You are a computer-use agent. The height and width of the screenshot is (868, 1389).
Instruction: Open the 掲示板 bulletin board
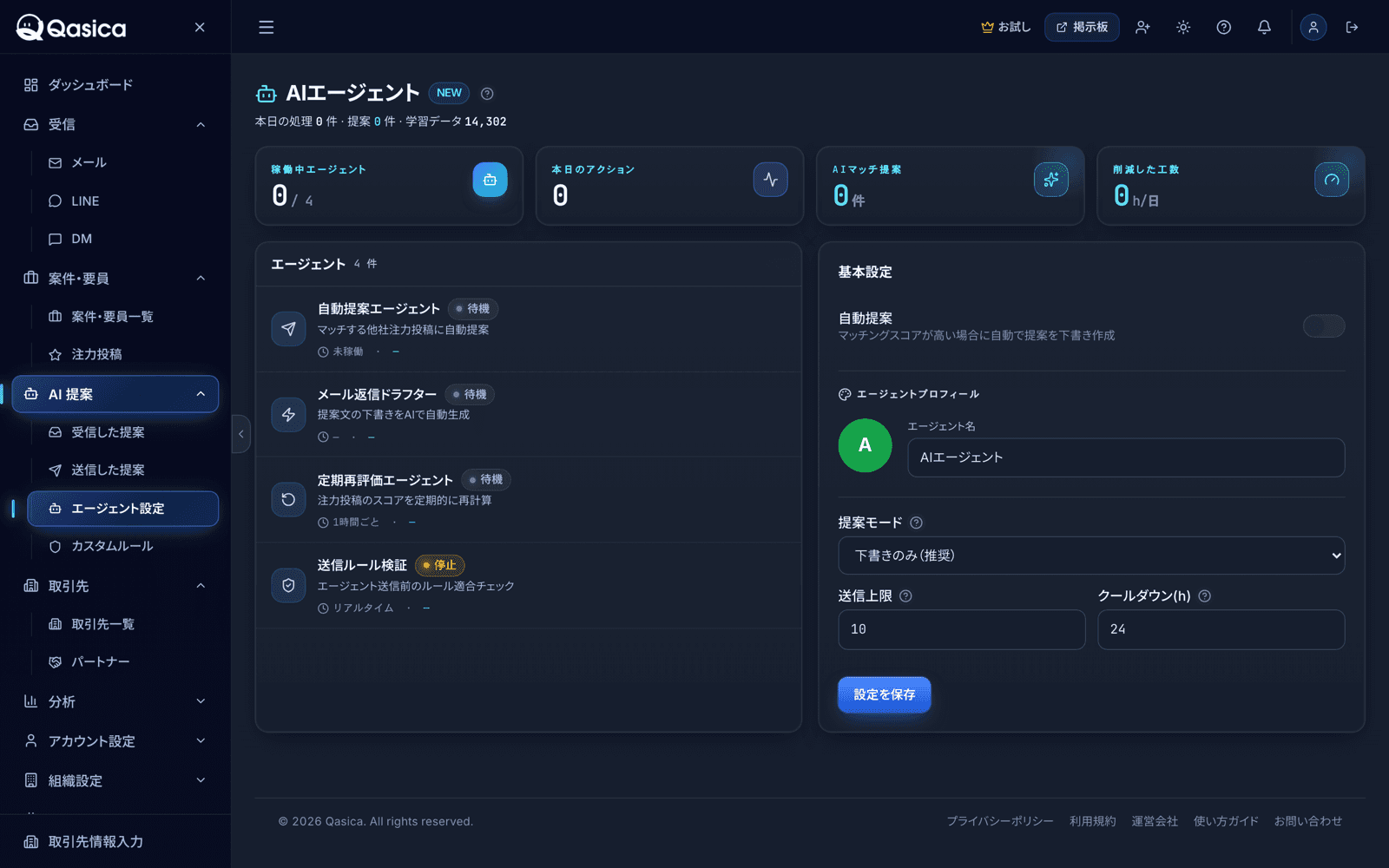point(1082,27)
